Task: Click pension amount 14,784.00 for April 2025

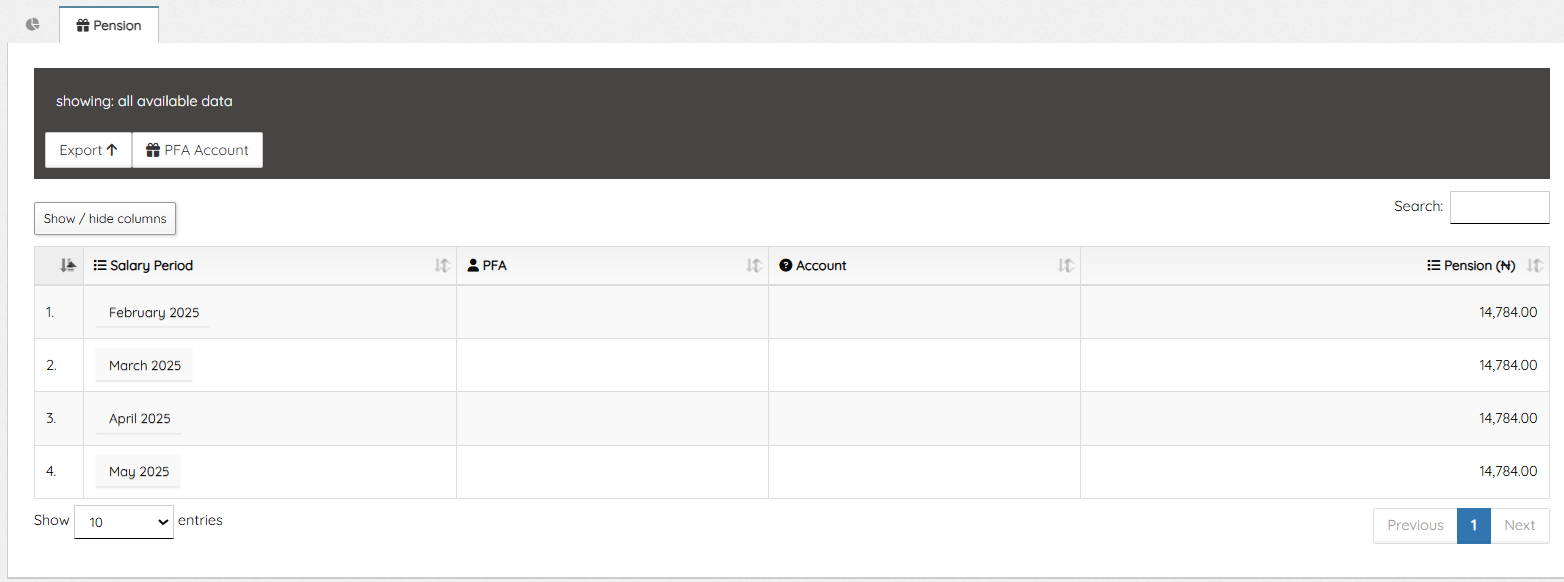Action: click(1508, 418)
